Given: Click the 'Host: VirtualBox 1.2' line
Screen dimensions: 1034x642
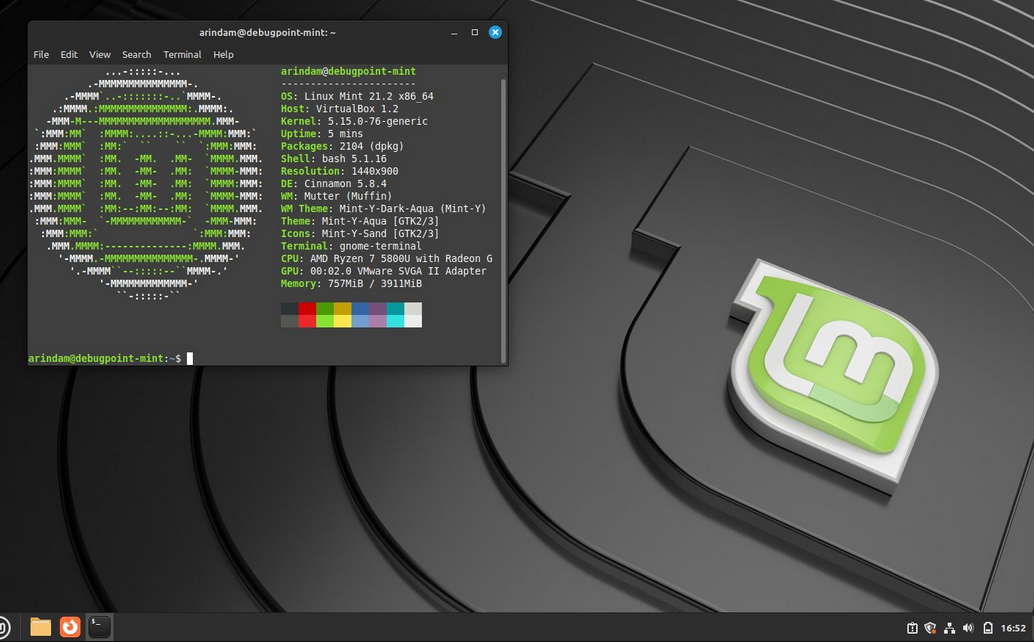Looking at the screenshot, I should pyautogui.click(x=340, y=109).
